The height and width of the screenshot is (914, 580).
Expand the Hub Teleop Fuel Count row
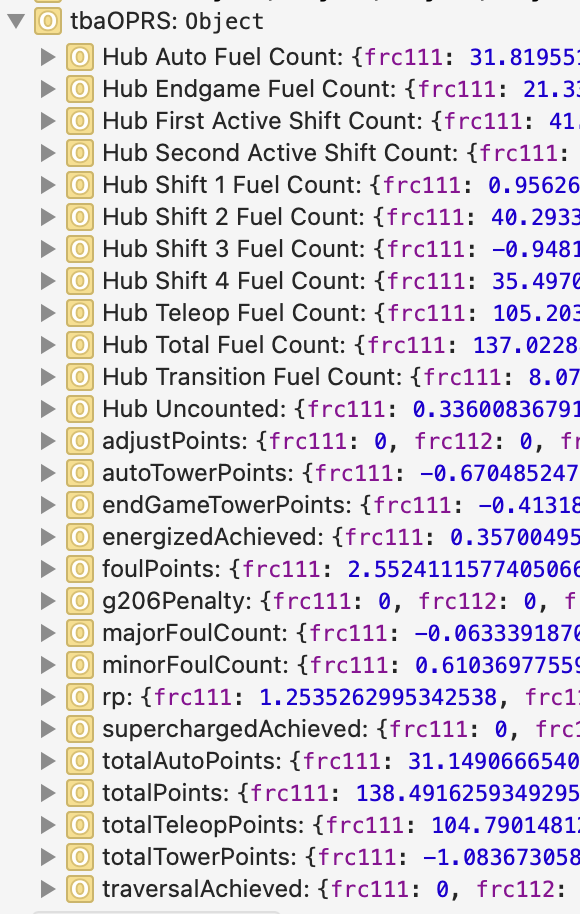[48, 313]
